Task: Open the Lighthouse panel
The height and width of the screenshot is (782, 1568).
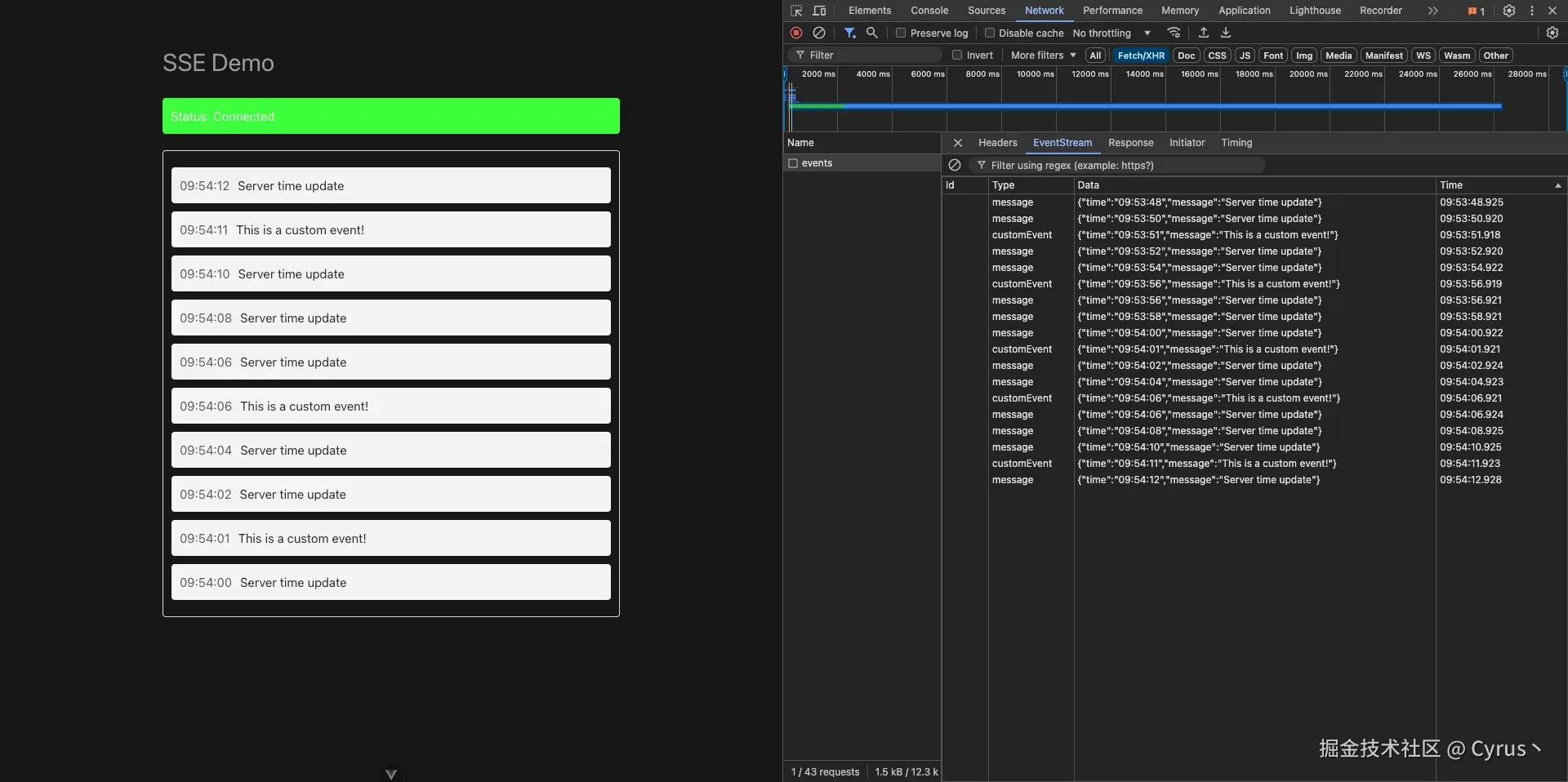Action: [1315, 11]
